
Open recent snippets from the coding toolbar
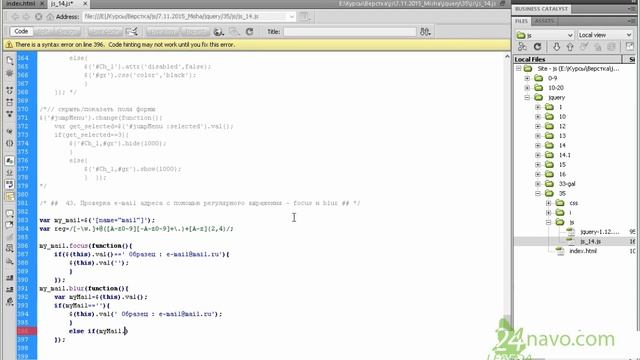[x=10, y=248]
